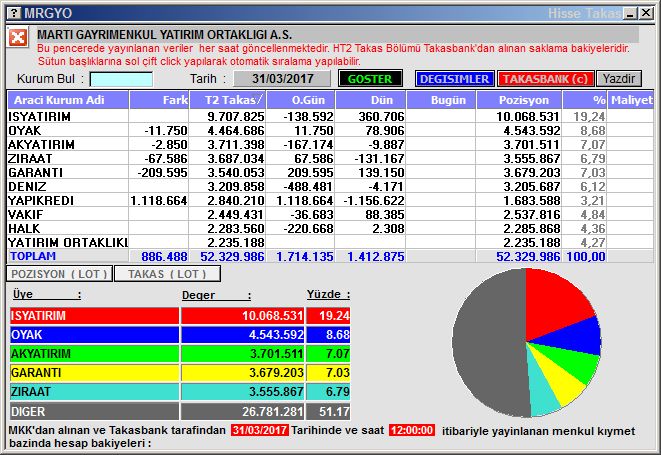Open the question mark help icon in title bar

tap(13, 13)
